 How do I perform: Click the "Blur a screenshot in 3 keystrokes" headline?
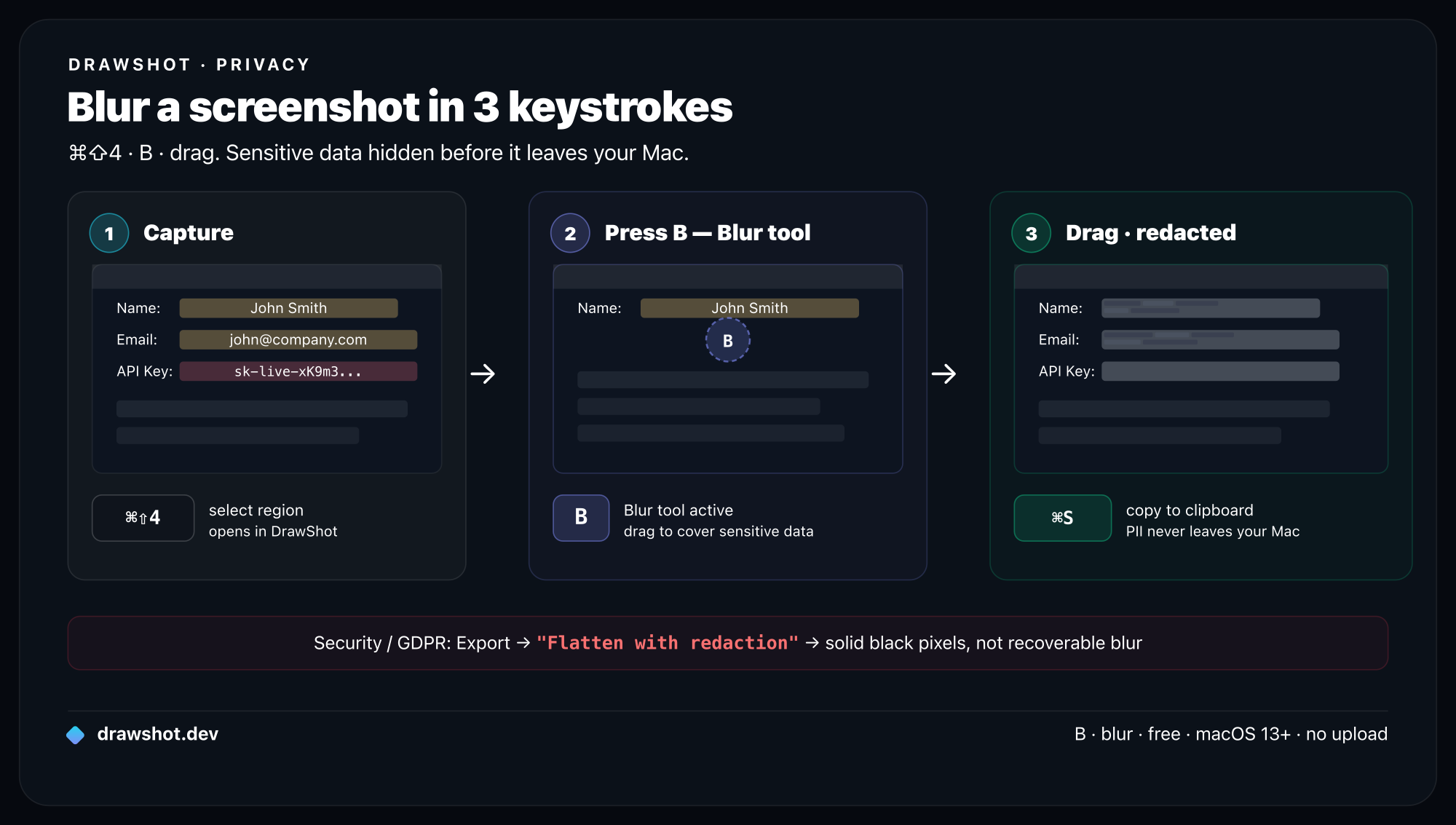coord(400,107)
